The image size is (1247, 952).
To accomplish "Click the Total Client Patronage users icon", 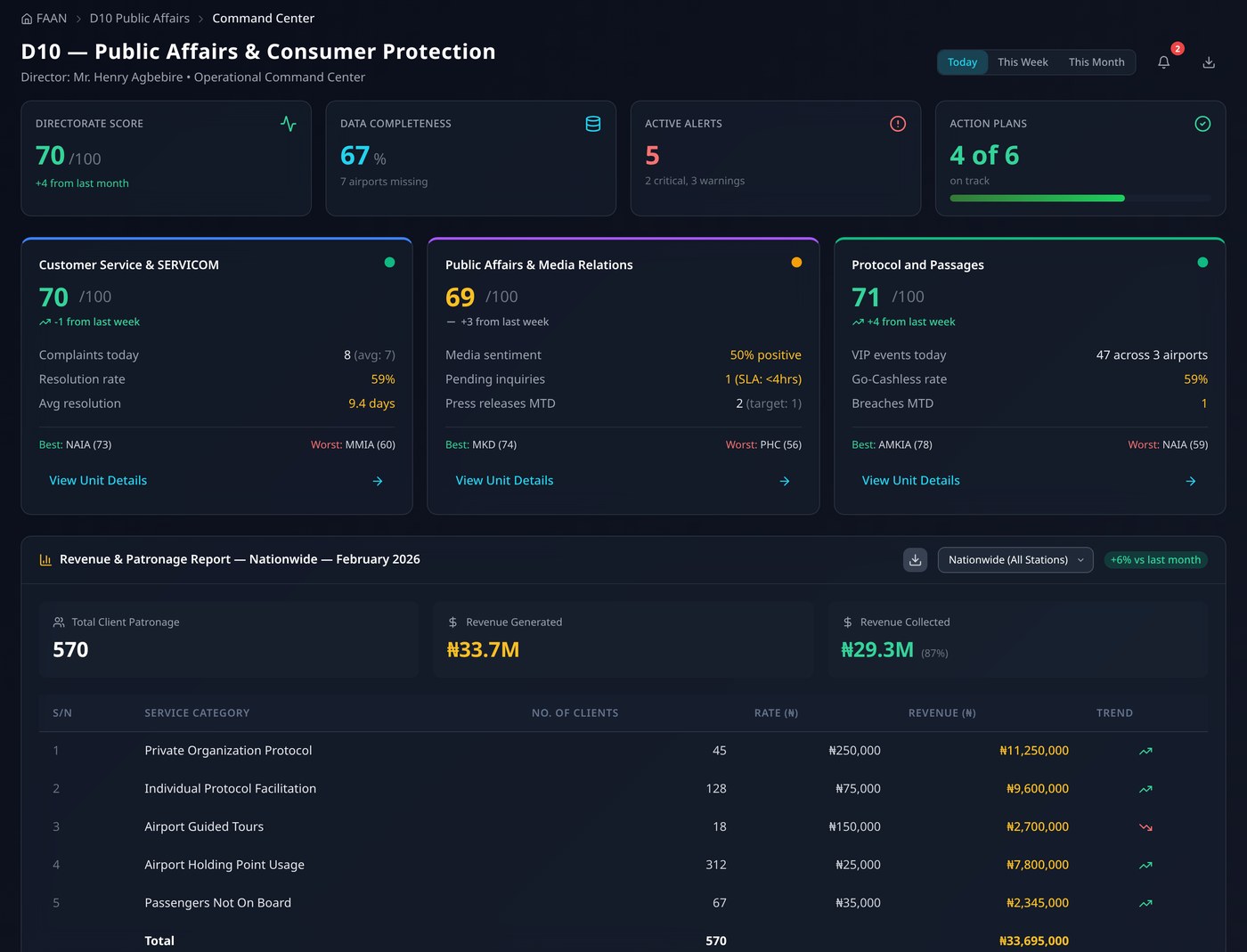I will pos(59,622).
